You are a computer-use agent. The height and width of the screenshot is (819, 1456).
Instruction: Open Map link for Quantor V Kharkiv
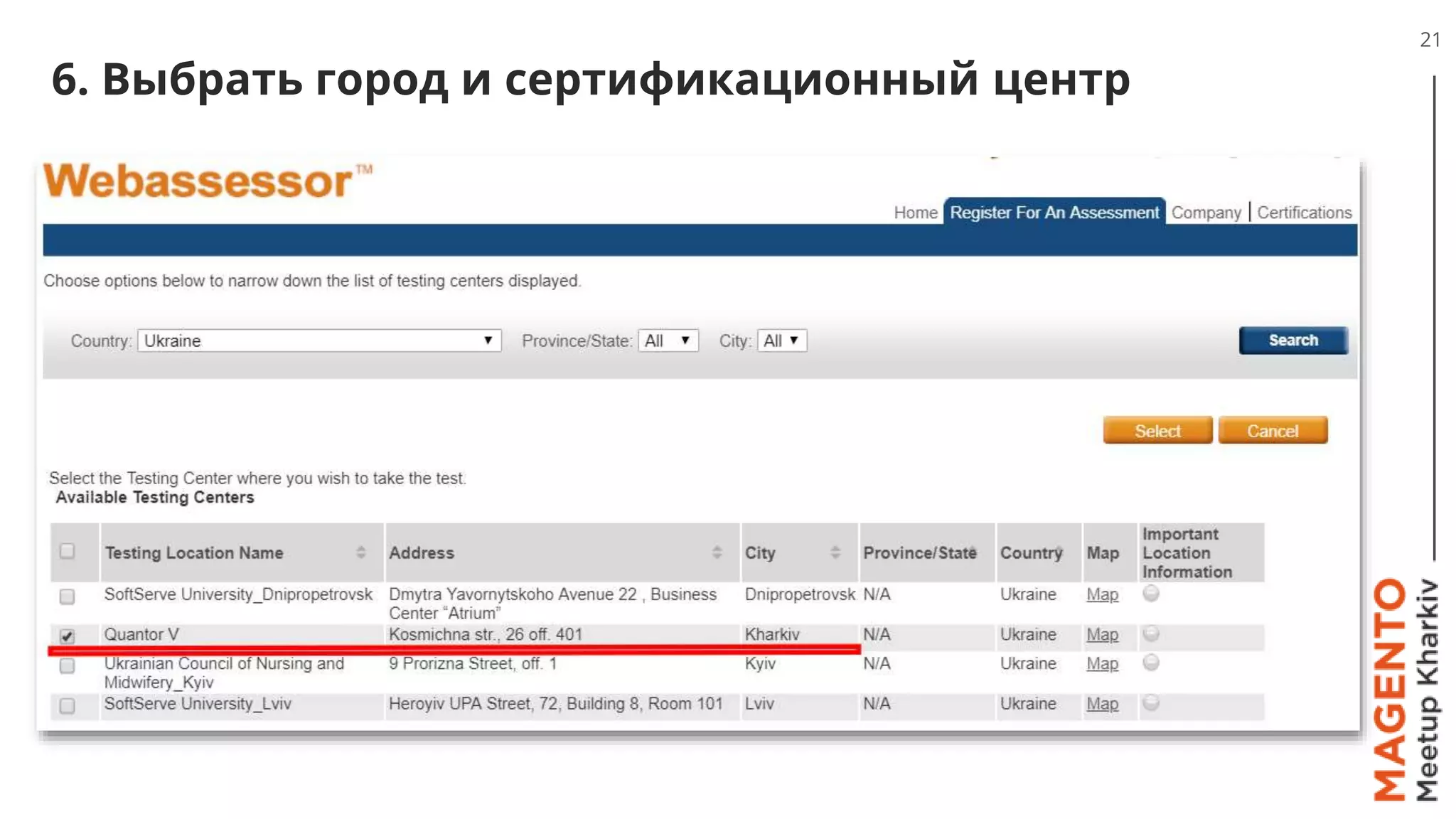tap(1102, 634)
